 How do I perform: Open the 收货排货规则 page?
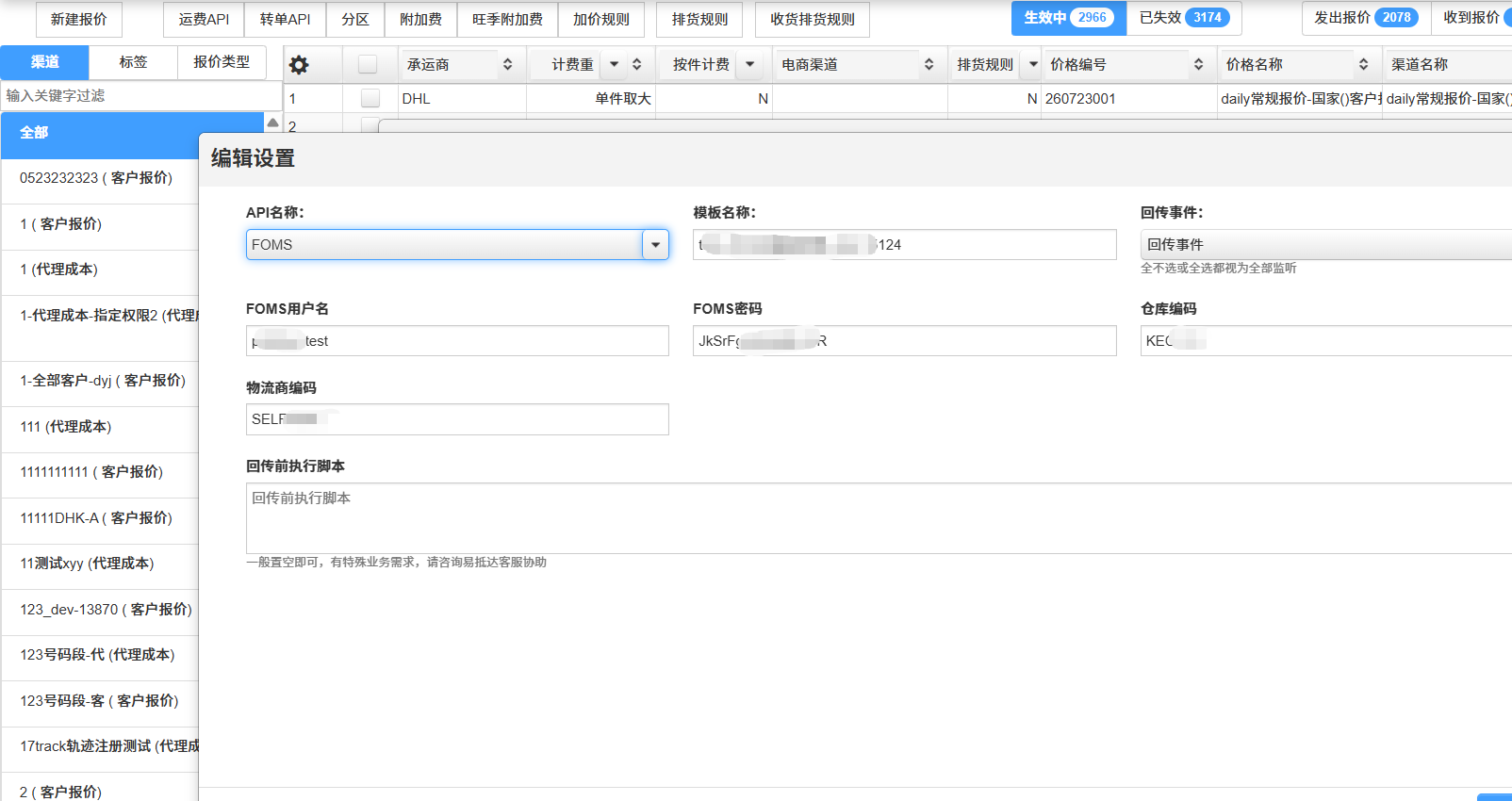813,19
